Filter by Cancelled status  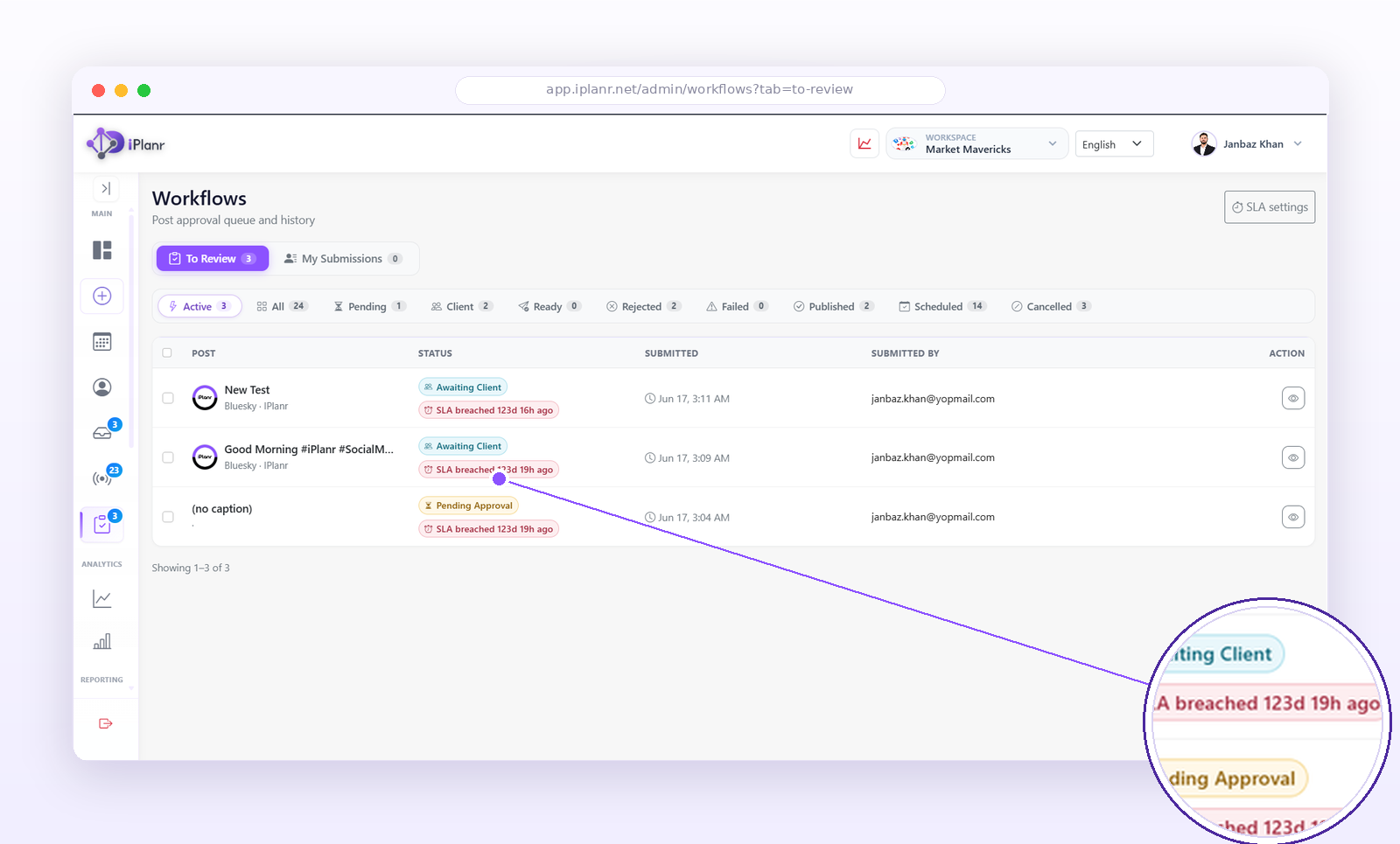click(1051, 306)
